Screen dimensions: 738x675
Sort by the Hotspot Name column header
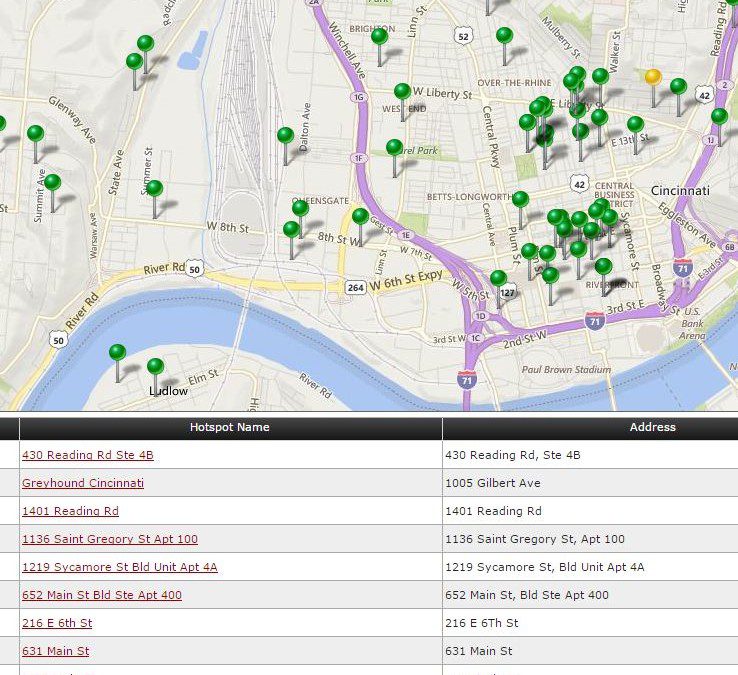[x=229, y=427]
